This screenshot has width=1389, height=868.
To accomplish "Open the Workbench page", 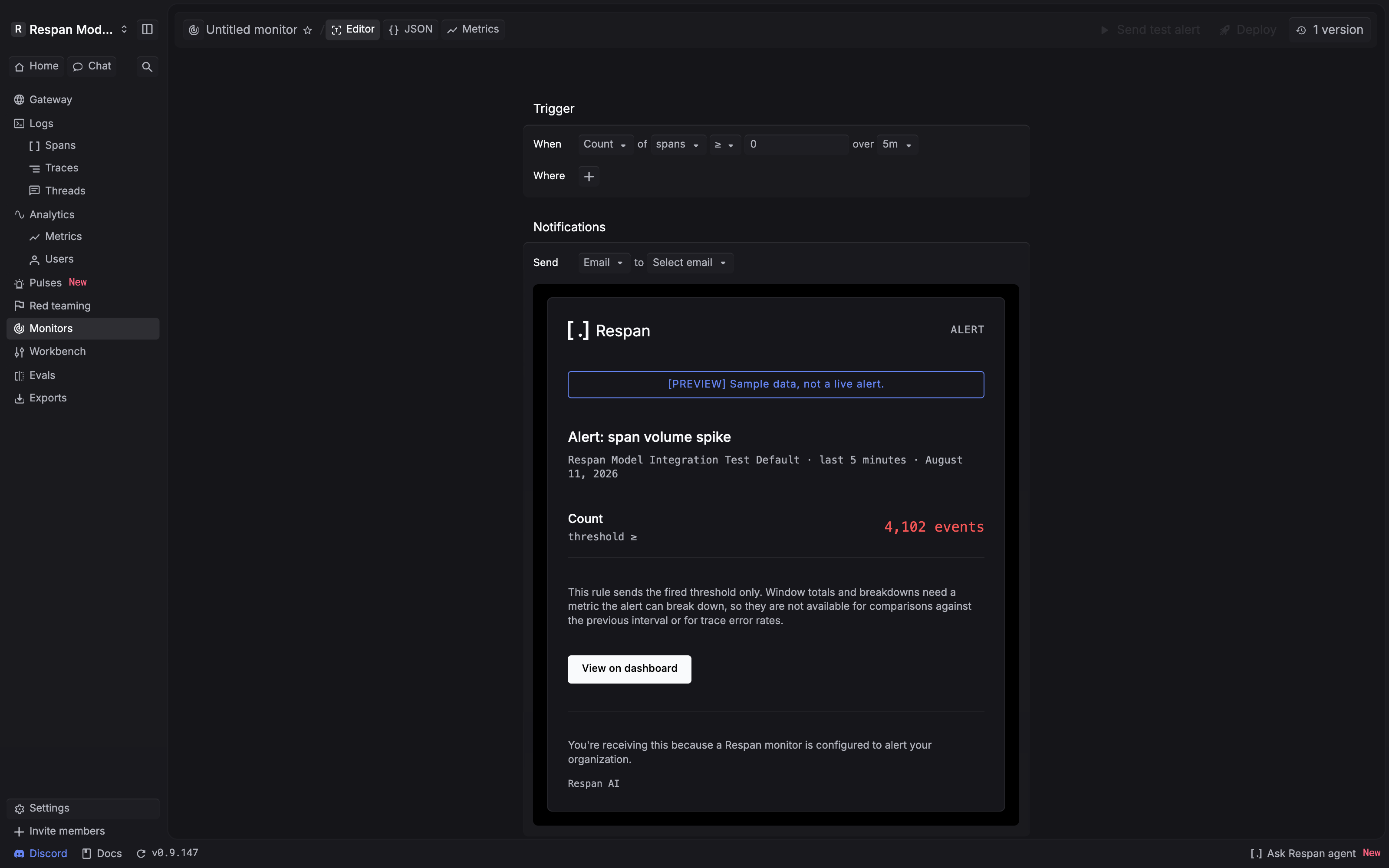I will point(83,352).
